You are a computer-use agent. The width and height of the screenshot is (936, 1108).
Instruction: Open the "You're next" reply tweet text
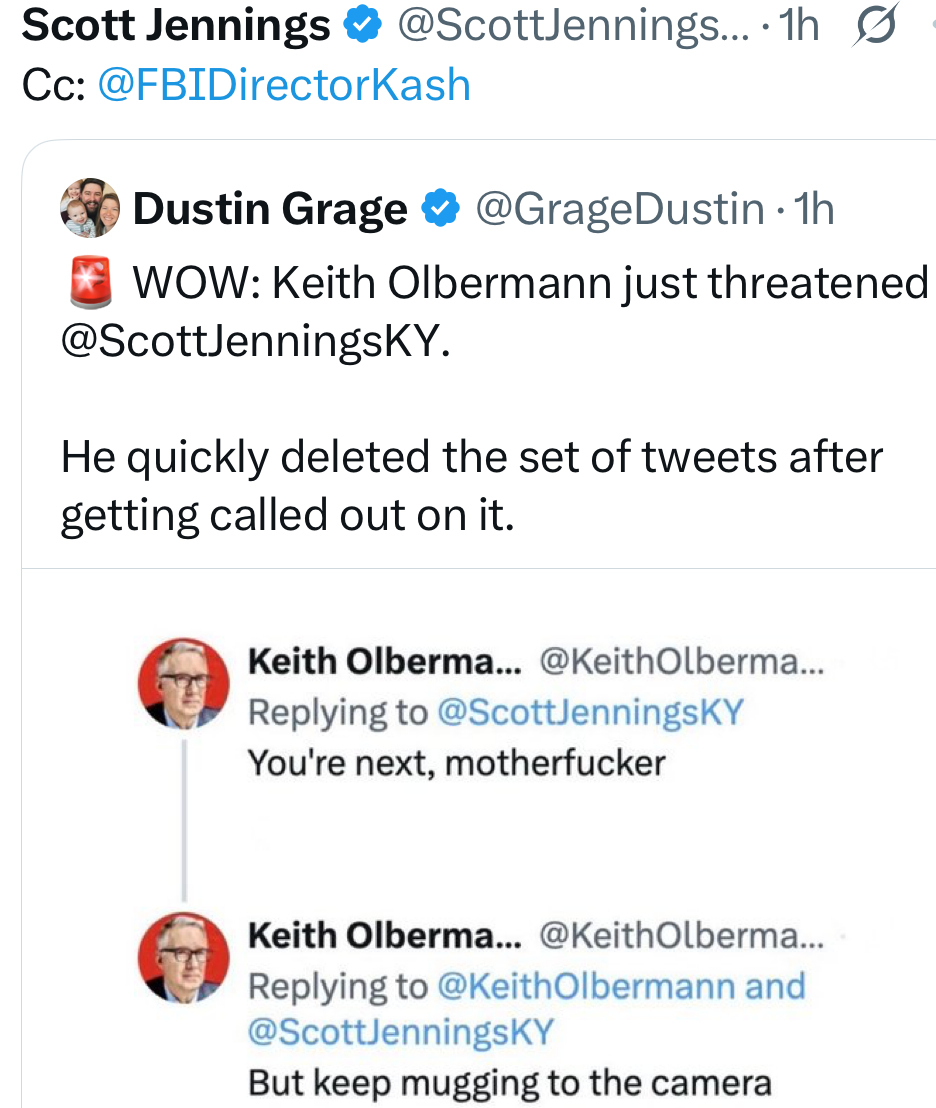(456, 763)
